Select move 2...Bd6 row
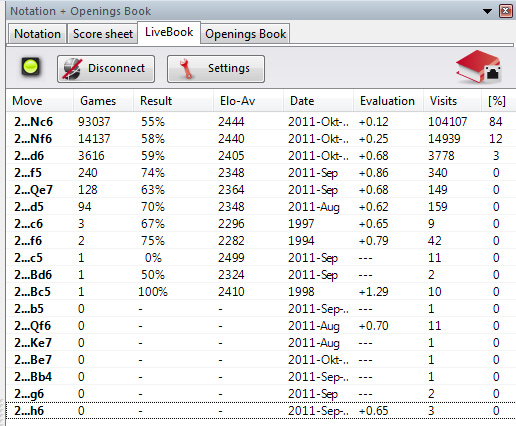 261,275
